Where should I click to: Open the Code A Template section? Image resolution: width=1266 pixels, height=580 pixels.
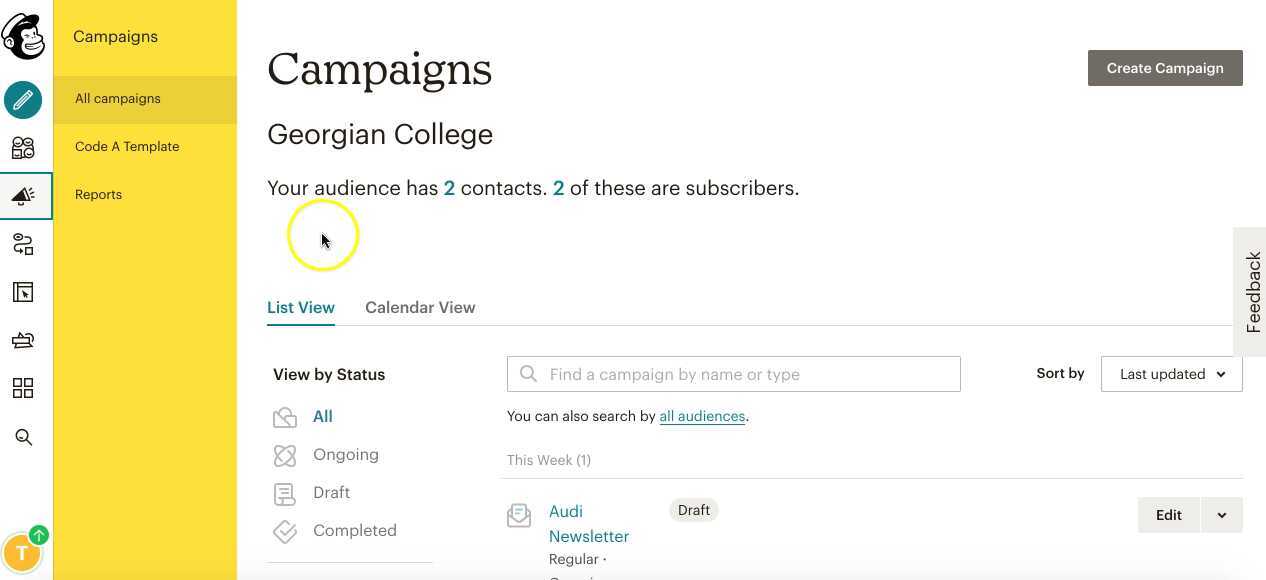tap(127, 146)
